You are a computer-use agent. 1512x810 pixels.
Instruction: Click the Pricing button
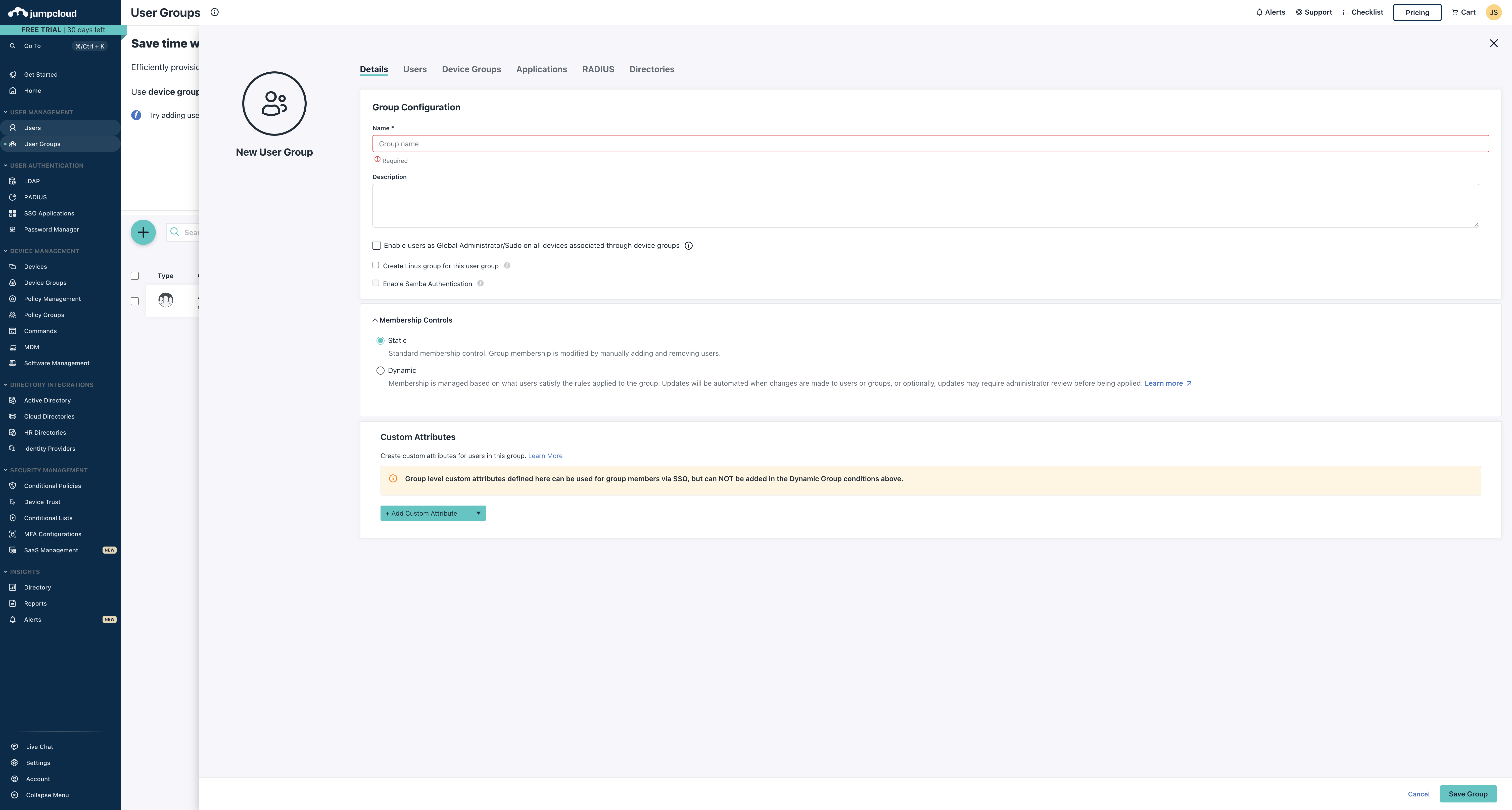pyautogui.click(x=1417, y=12)
